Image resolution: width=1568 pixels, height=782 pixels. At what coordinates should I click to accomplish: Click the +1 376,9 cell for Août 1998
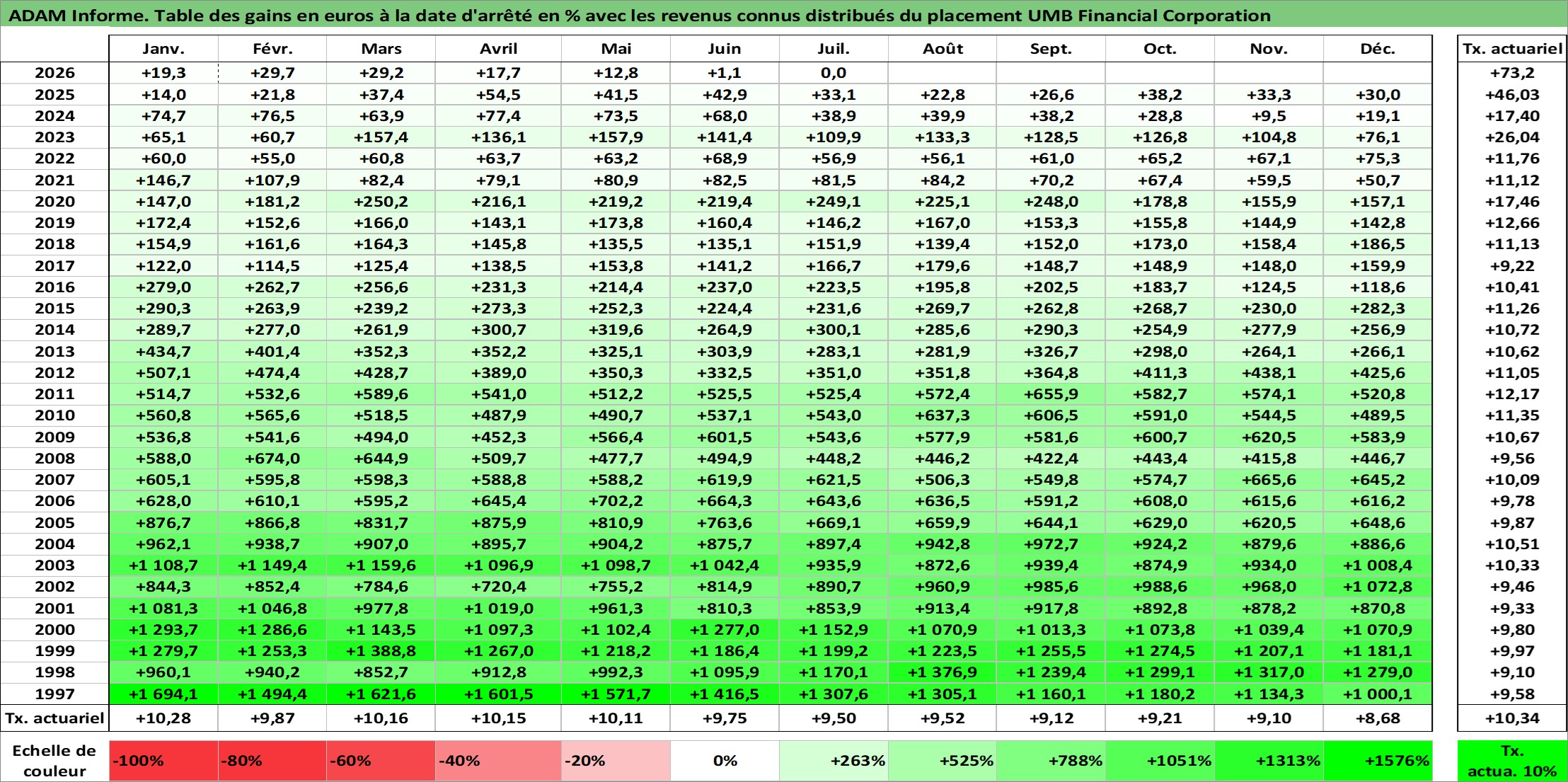point(942,672)
